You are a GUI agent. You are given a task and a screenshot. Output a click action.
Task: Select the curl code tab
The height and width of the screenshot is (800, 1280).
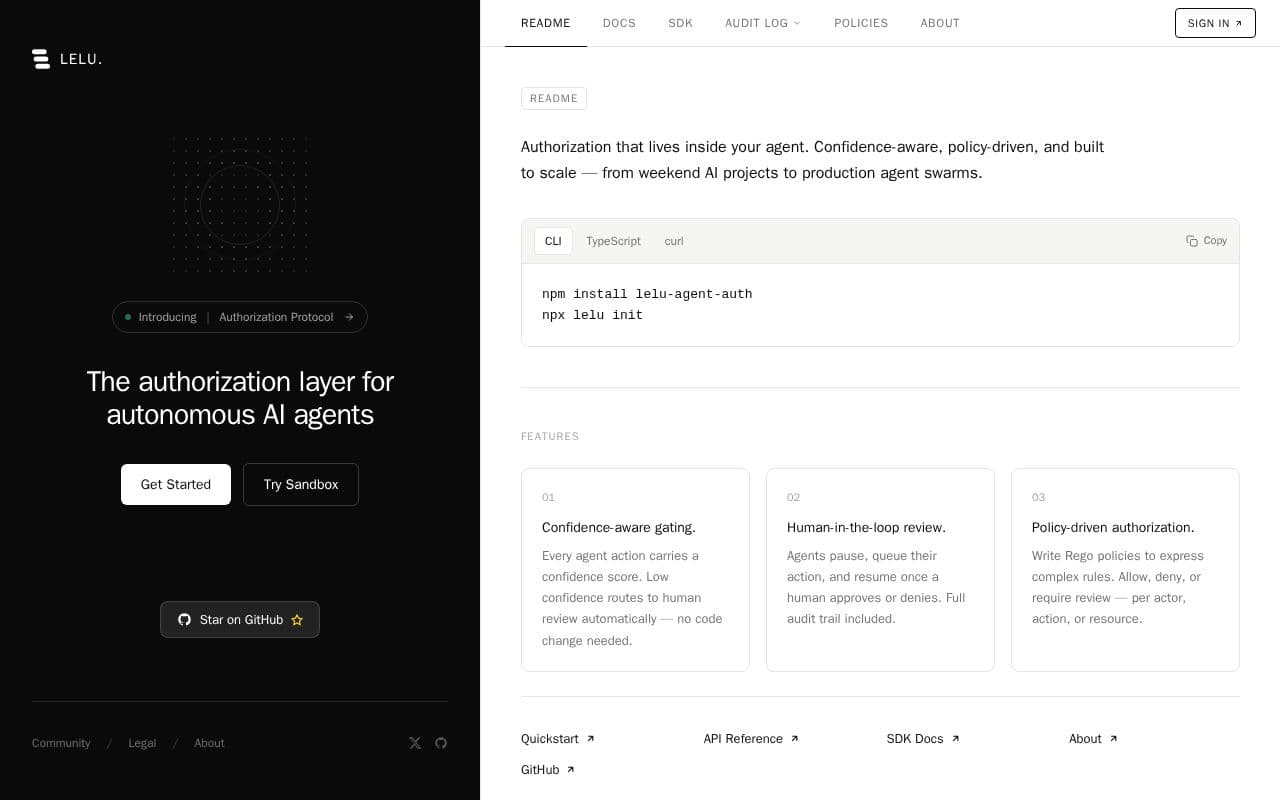pos(674,241)
